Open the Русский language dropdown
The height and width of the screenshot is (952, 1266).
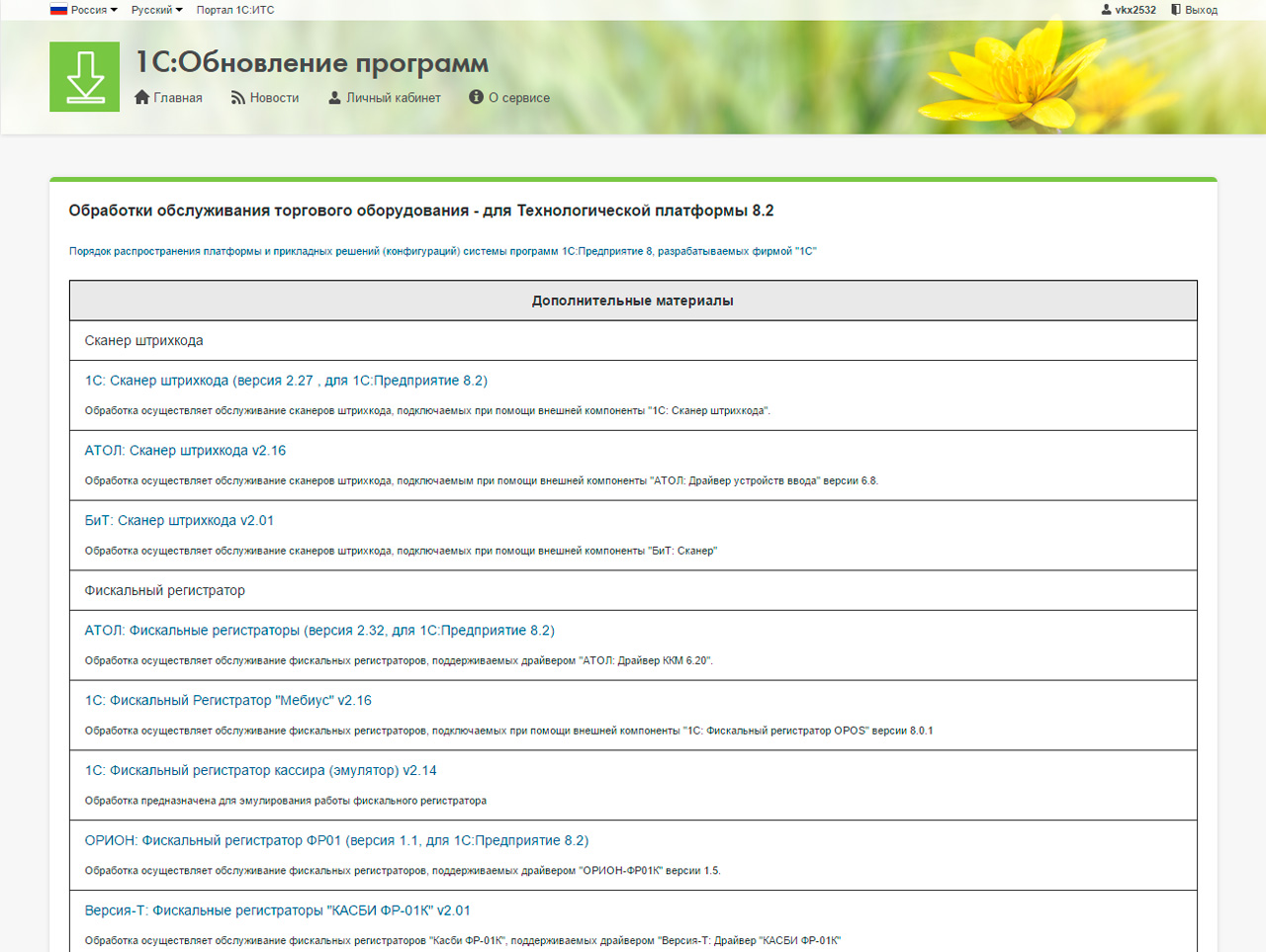pos(157,10)
